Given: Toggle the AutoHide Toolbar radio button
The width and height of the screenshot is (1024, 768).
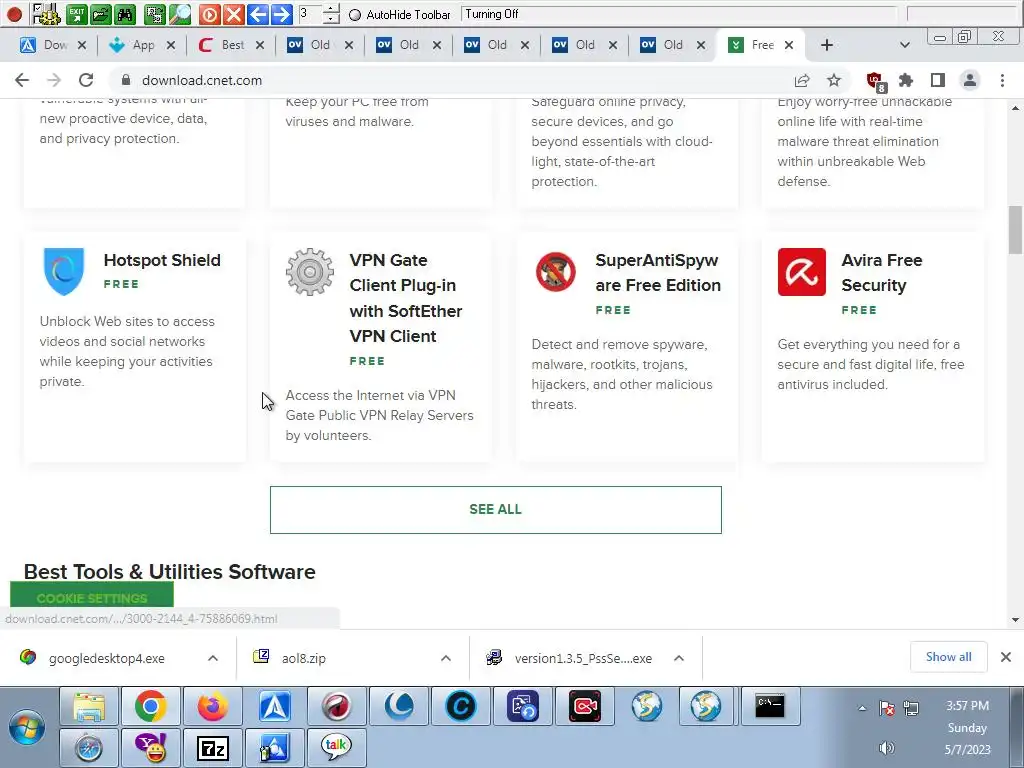Looking at the screenshot, I should point(355,14).
